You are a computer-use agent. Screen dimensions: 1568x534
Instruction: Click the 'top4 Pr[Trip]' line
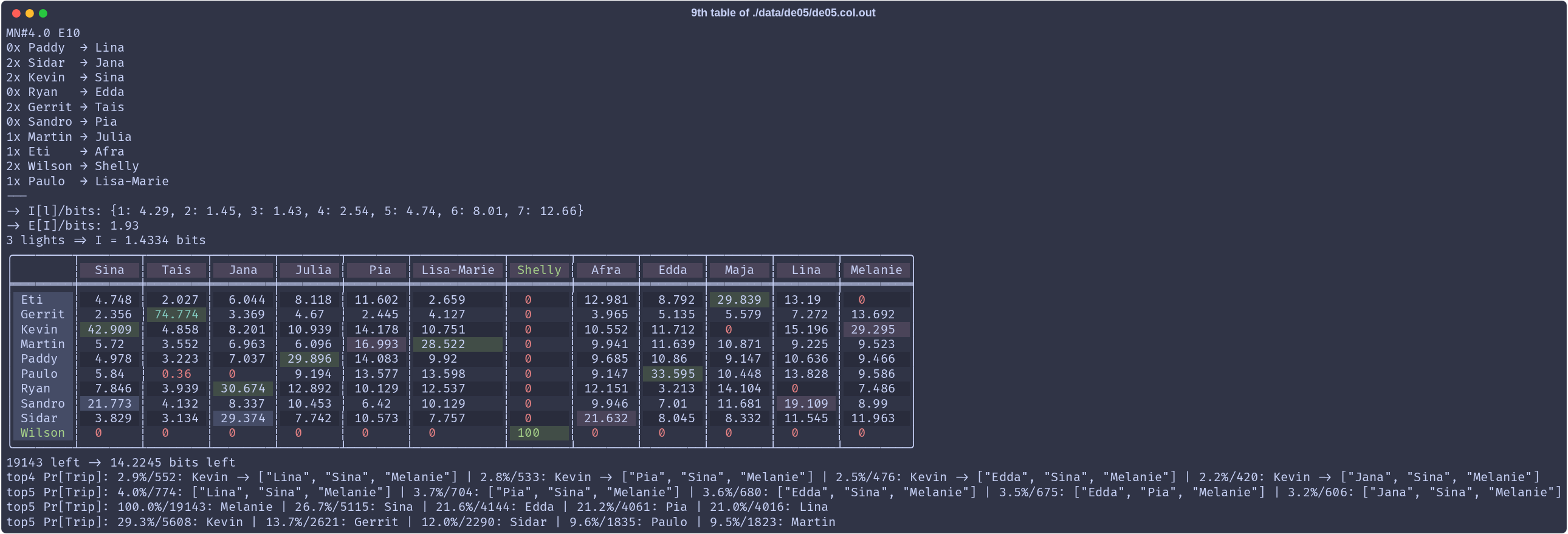coord(773,478)
